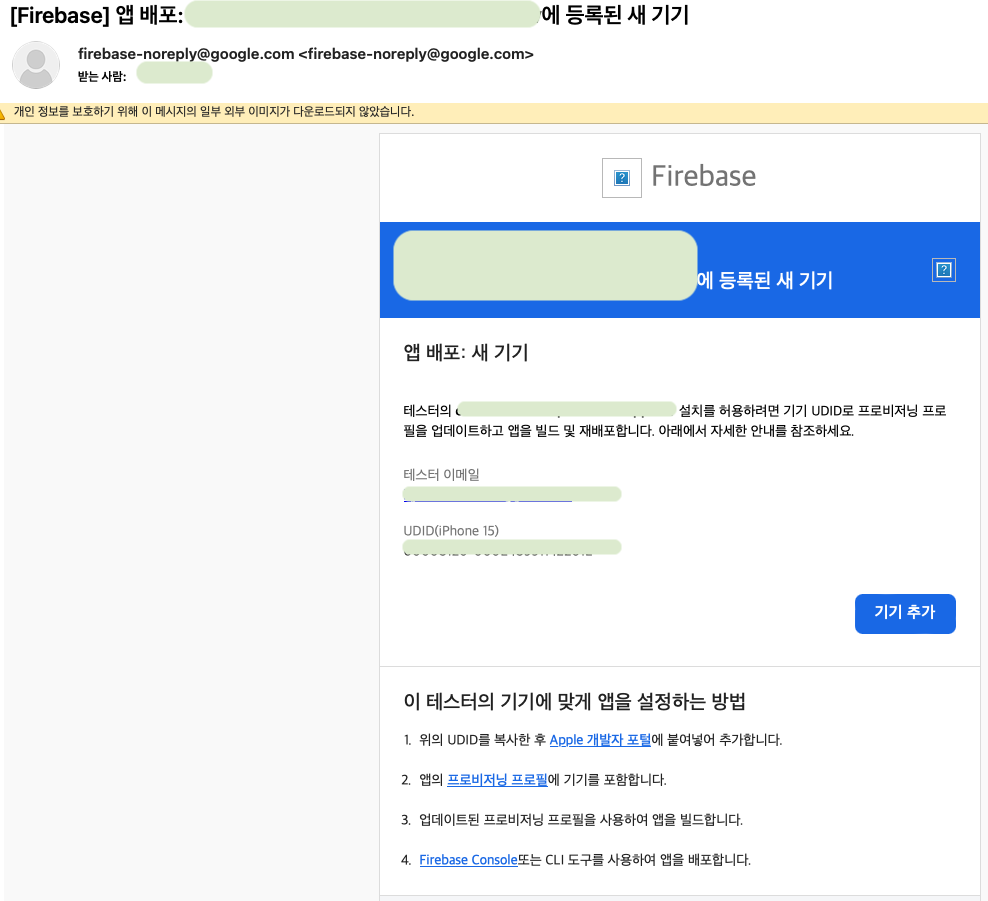Screen dimensions: 988x901
Task: Click the broken Firebase logo image placeholder
Action: (621, 178)
